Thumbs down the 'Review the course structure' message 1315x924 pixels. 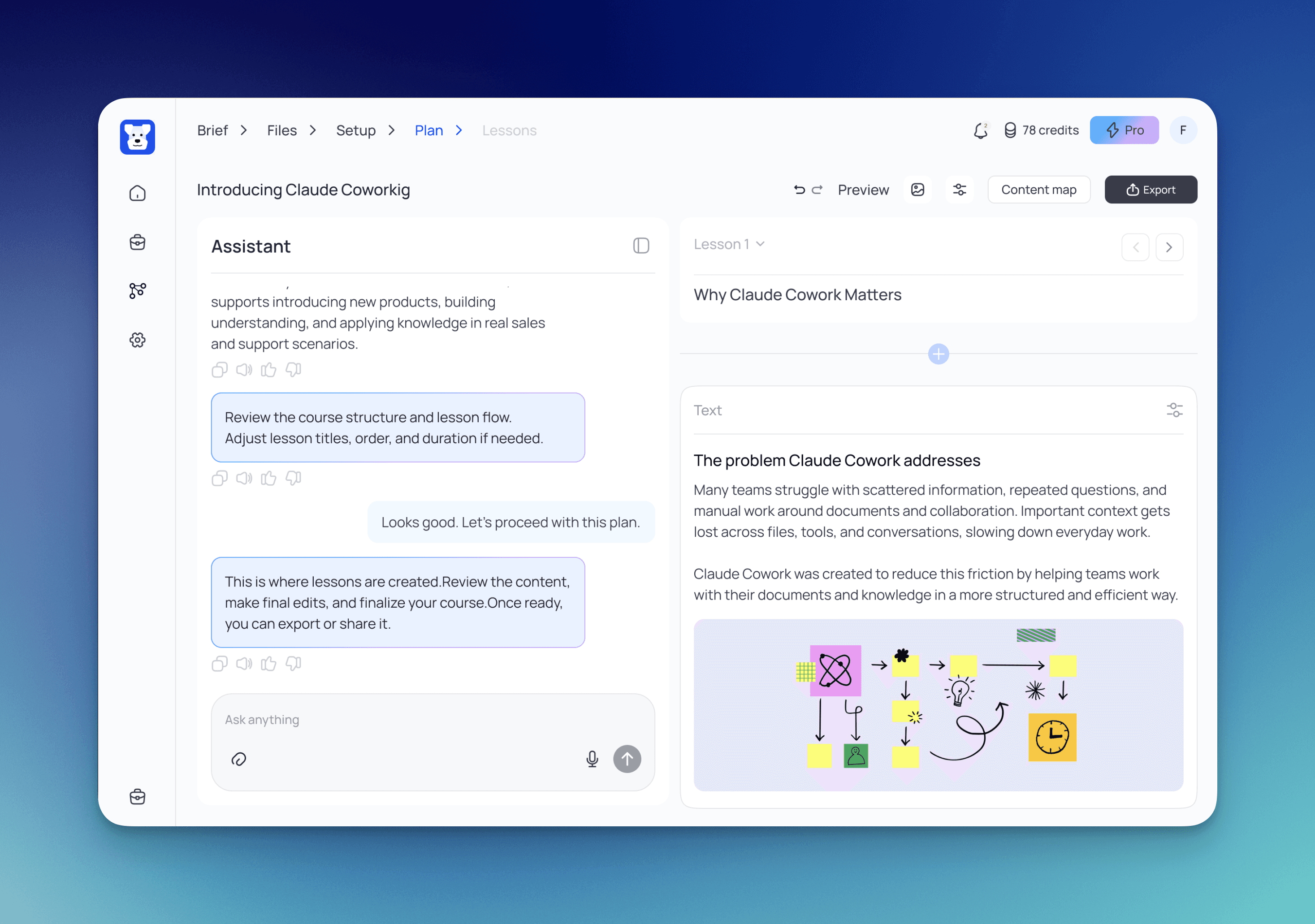coord(293,478)
